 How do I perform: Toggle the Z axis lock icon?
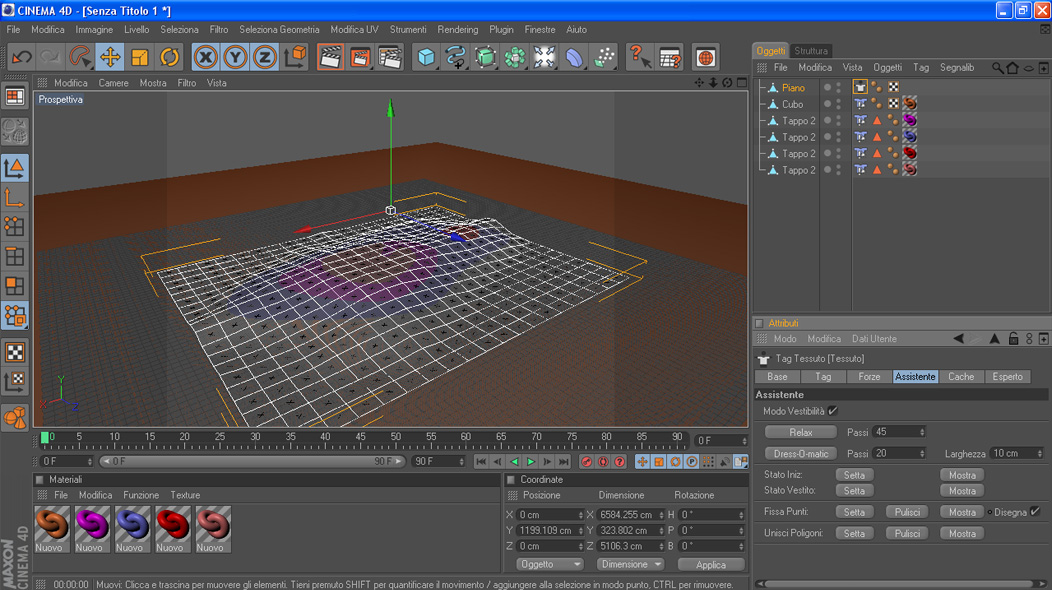[265, 57]
